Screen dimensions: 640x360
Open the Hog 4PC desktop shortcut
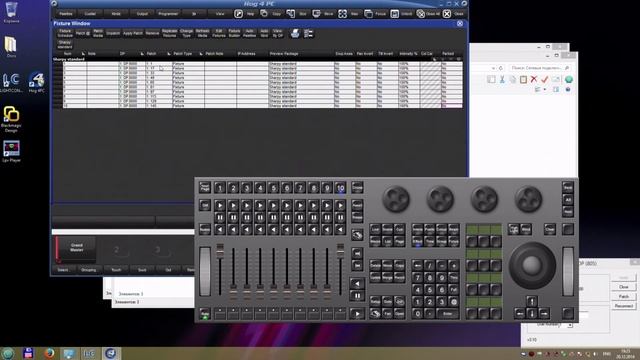(36, 82)
